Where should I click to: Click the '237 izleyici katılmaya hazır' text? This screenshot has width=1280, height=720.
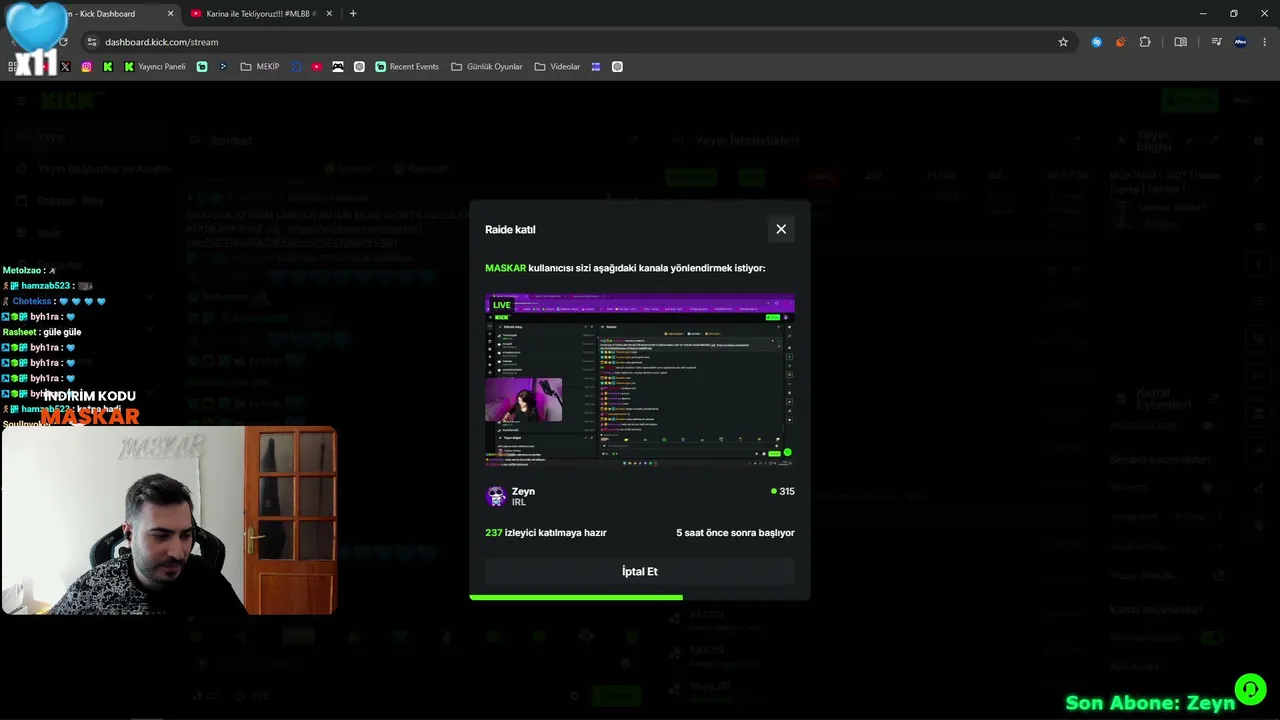546,533
